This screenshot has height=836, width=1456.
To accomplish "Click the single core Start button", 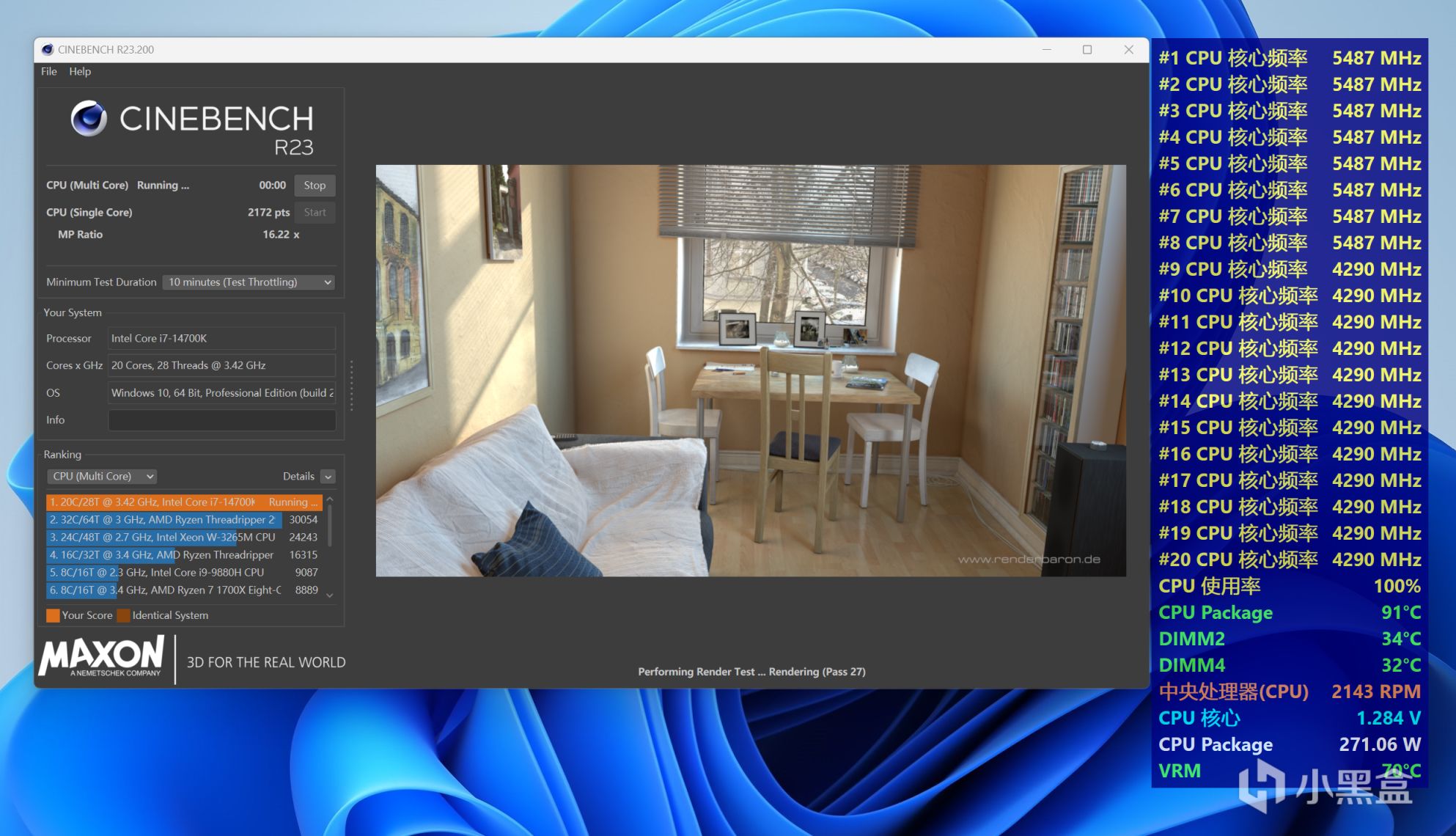I will click(x=315, y=213).
